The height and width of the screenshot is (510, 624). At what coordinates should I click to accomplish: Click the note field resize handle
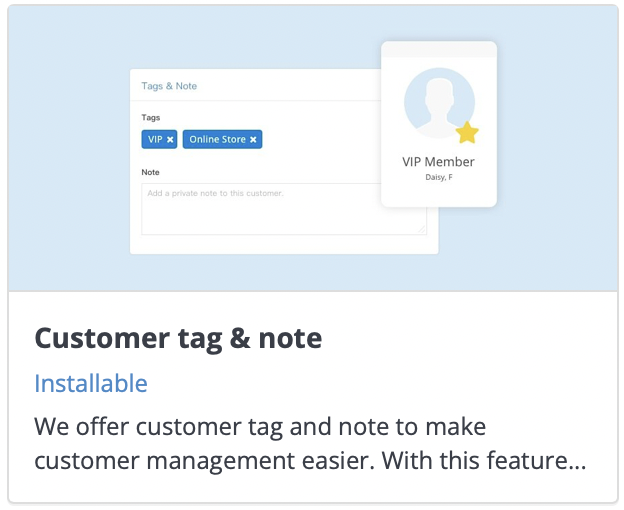[x=422, y=230]
